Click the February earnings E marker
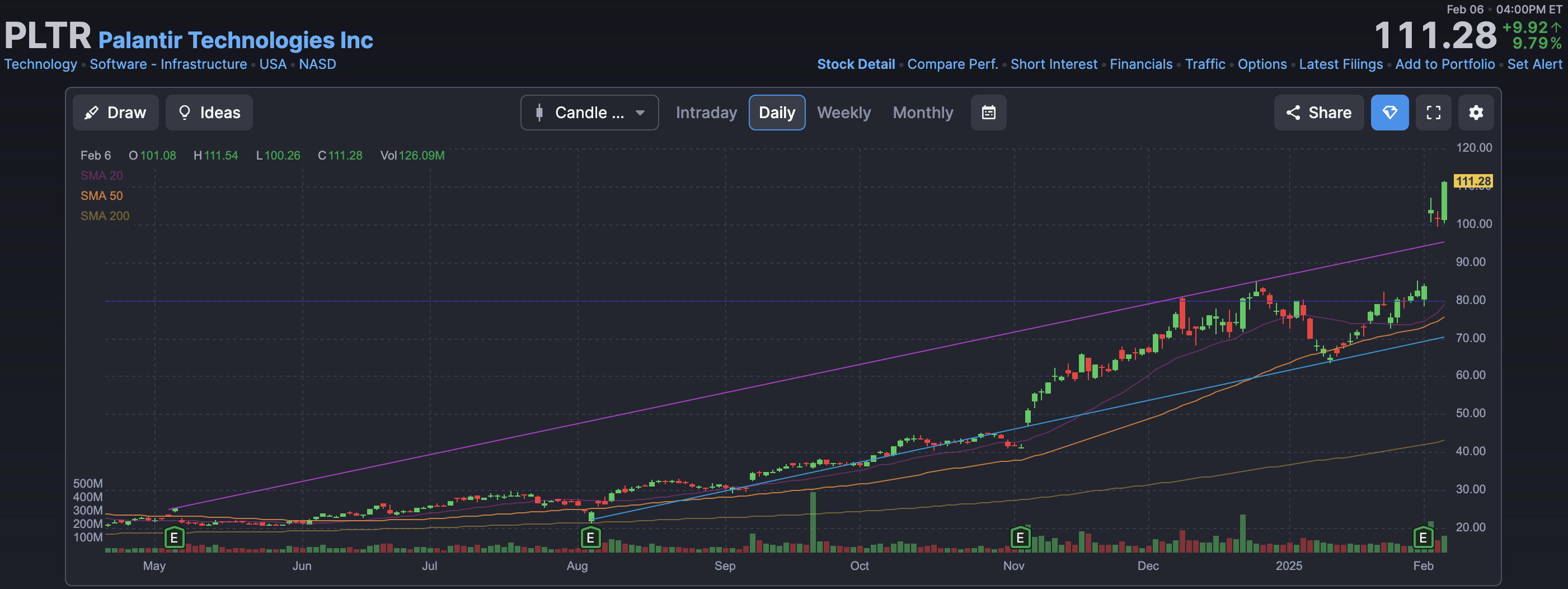Viewport: 1568px width, 589px height. 1423,538
